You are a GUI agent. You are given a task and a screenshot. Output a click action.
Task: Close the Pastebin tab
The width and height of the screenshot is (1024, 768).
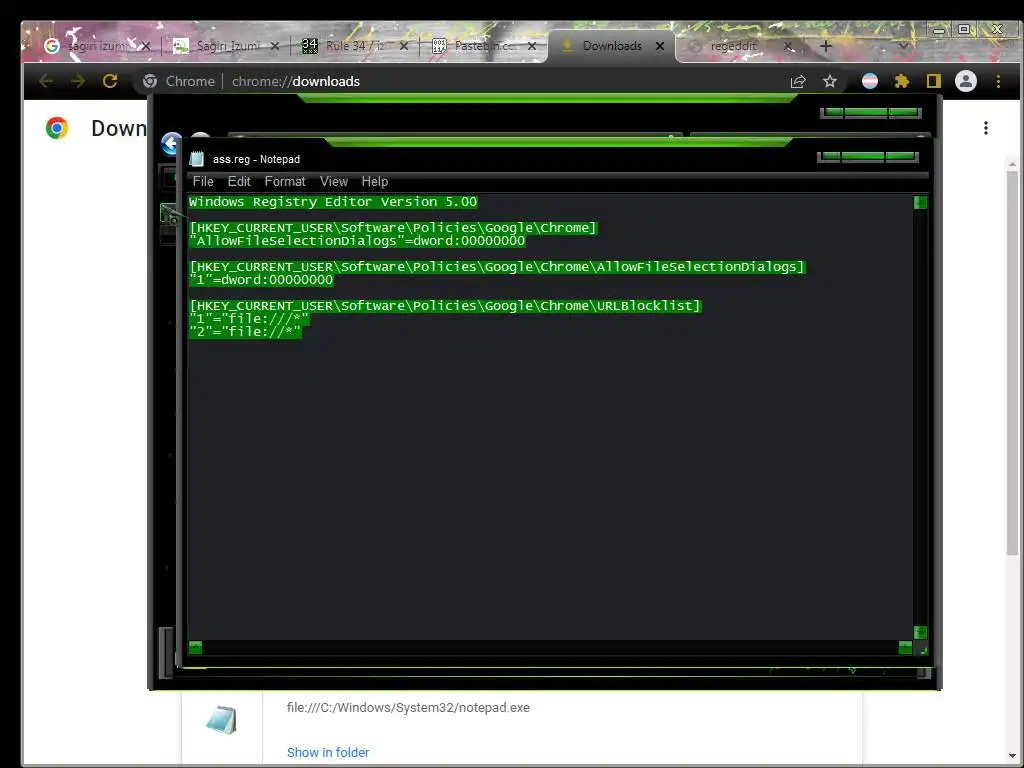(532, 46)
